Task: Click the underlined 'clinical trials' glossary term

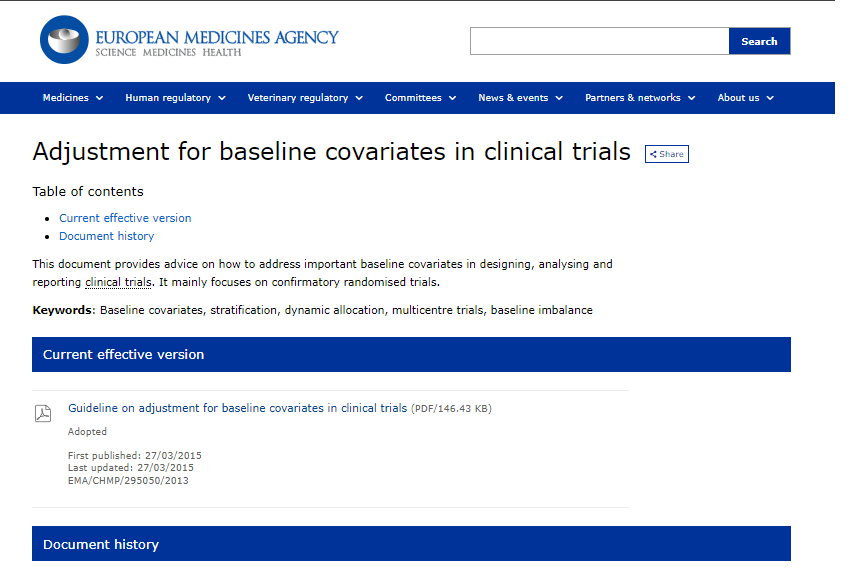Action: [x=118, y=282]
